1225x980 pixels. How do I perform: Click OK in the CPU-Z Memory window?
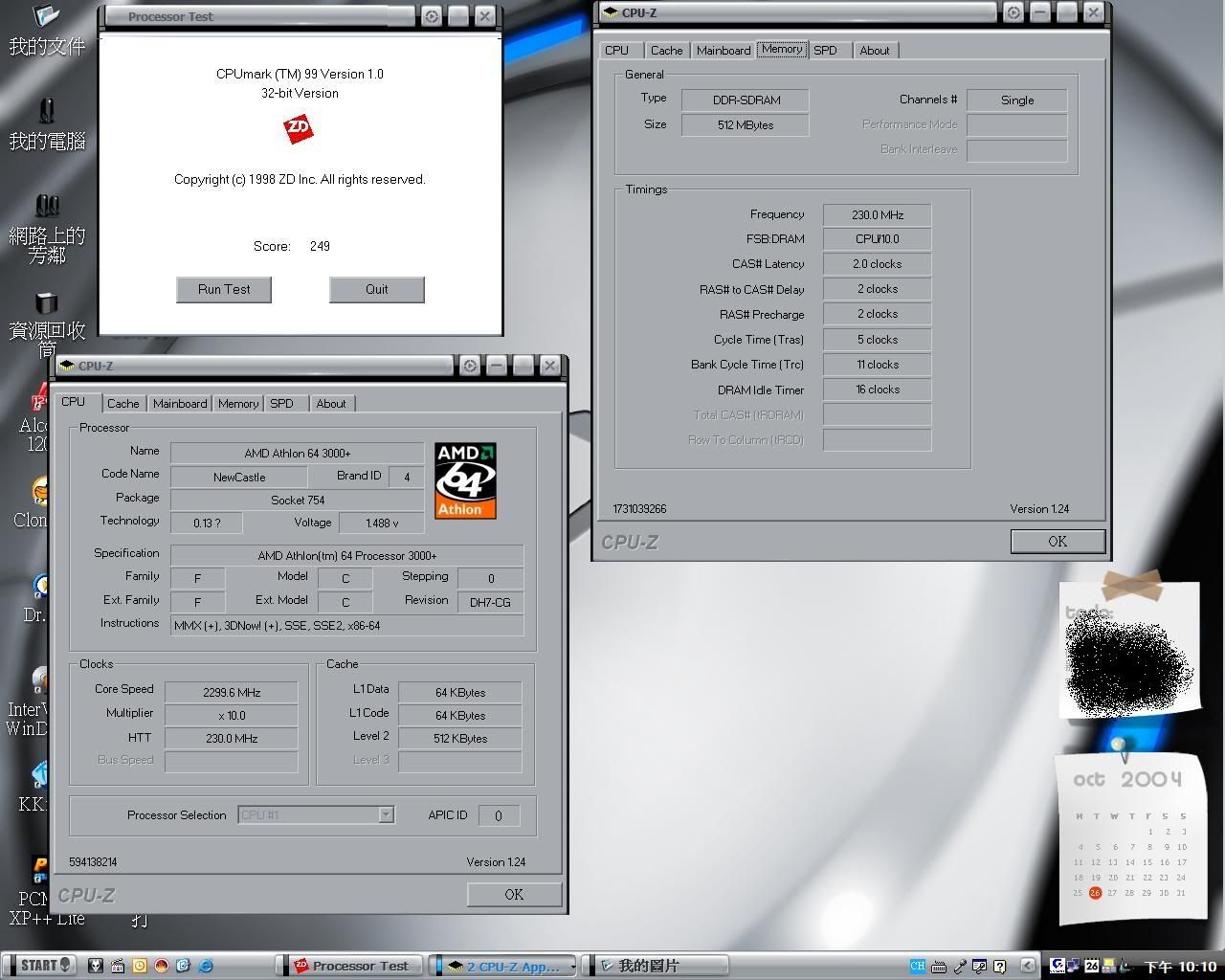[x=1057, y=542]
